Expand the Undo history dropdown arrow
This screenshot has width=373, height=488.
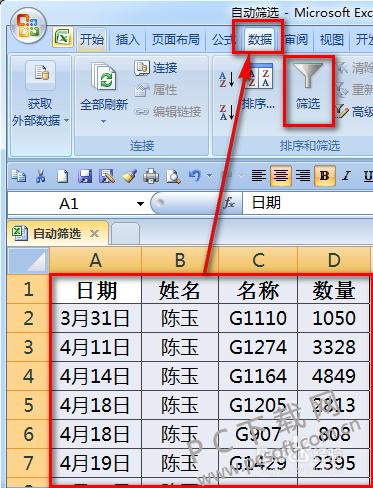pos(210,175)
